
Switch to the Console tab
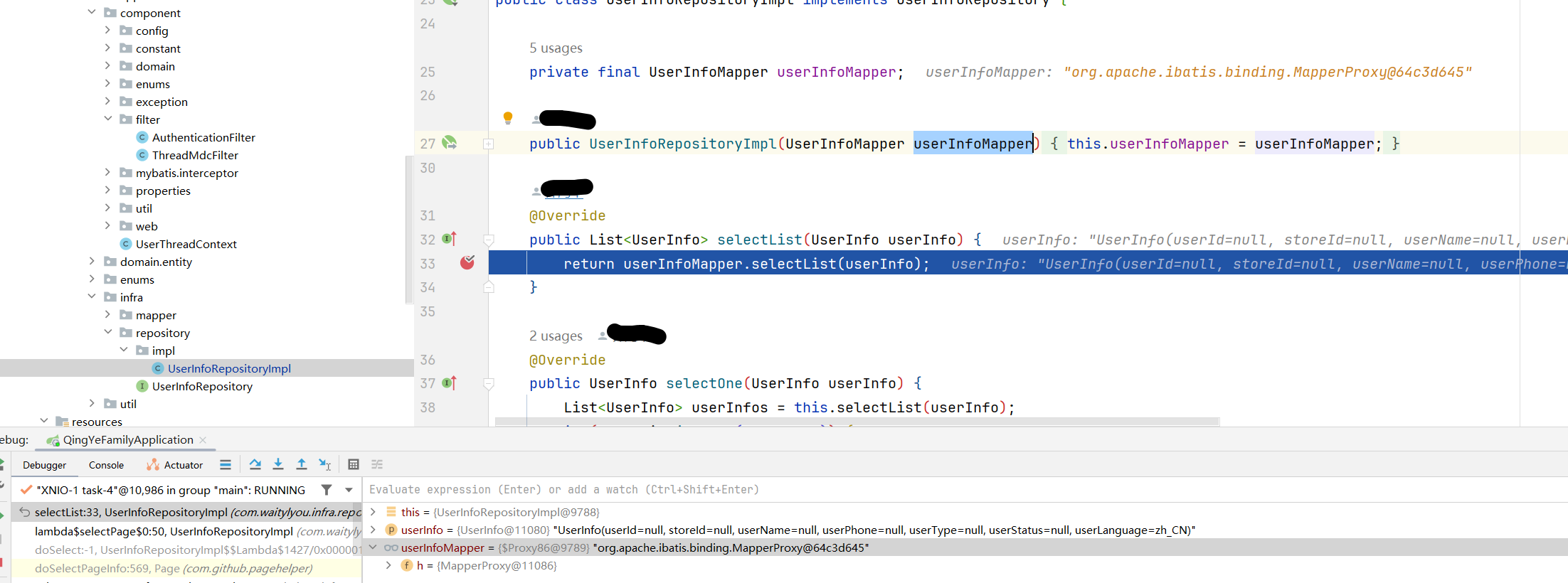106,465
